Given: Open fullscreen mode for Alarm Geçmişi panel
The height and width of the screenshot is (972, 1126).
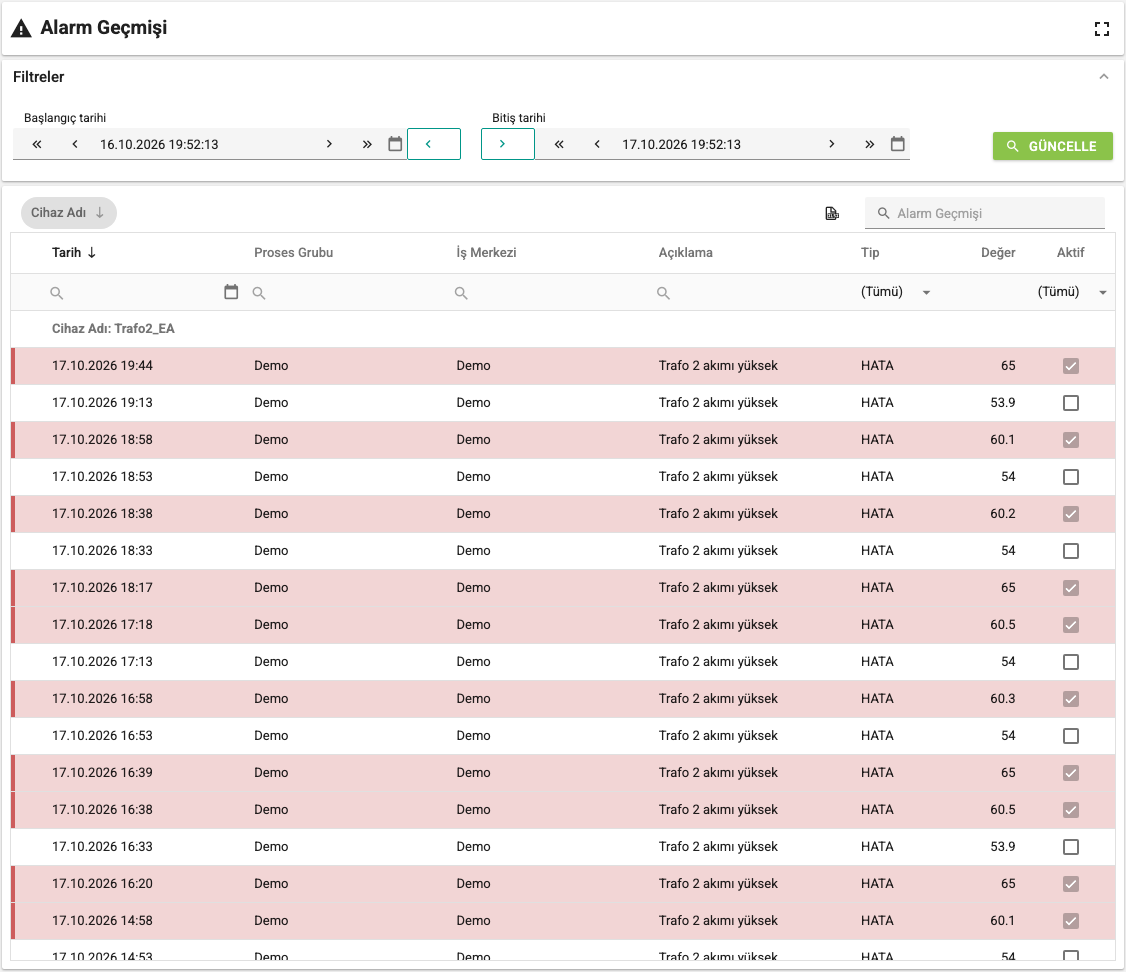Looking at the screenshot, I should coord(1102,29).
